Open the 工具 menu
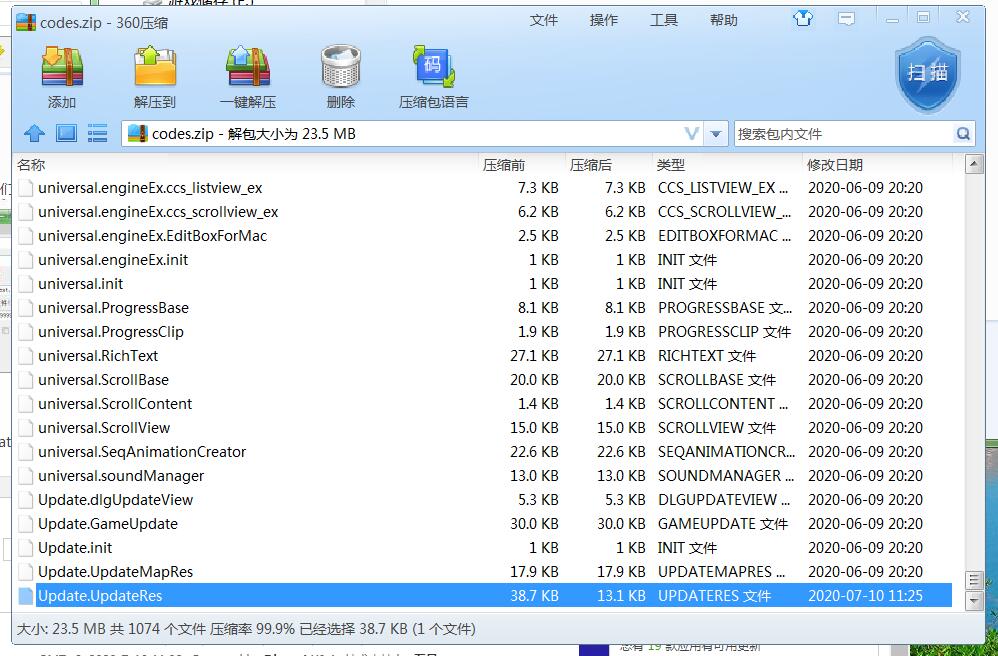The width and height of the screenshot is (998, 656). click(x=664, y=18)
